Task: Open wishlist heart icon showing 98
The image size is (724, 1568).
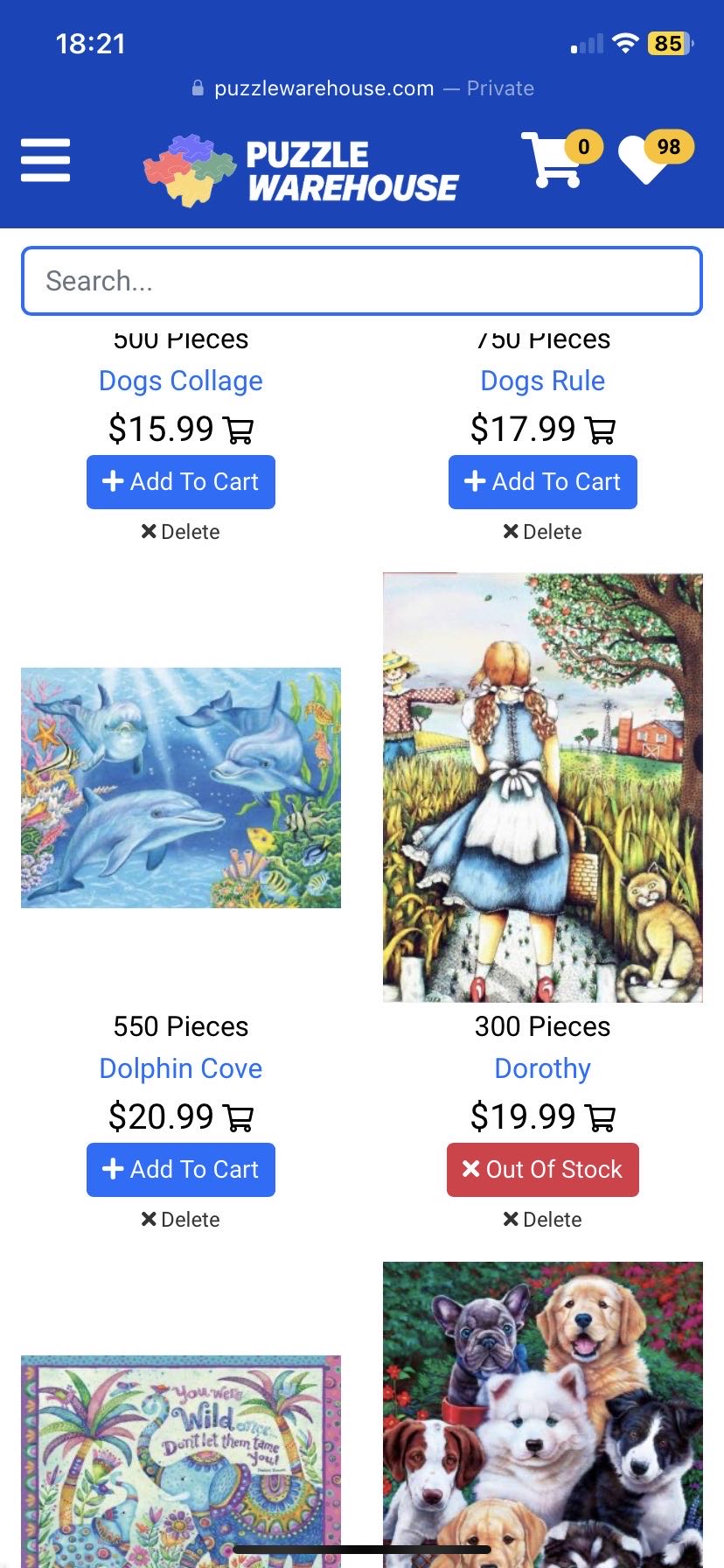Action: pyautogui.click(x=645, y=159)
